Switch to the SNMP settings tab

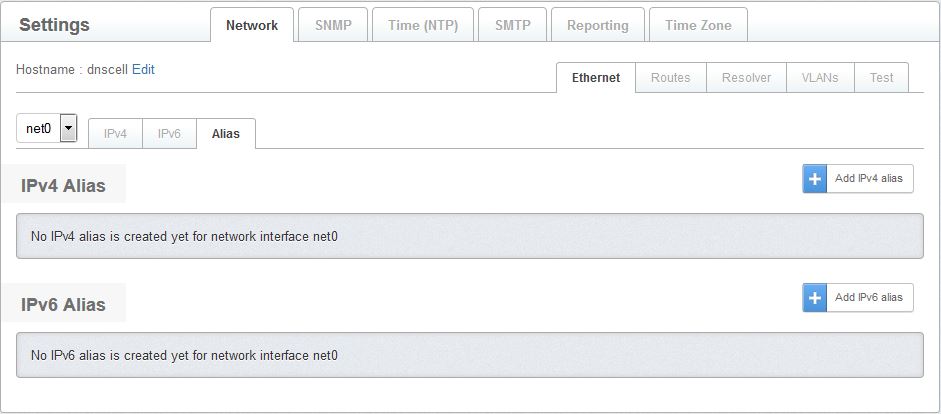pyautogui.click(x=333, y=26)
